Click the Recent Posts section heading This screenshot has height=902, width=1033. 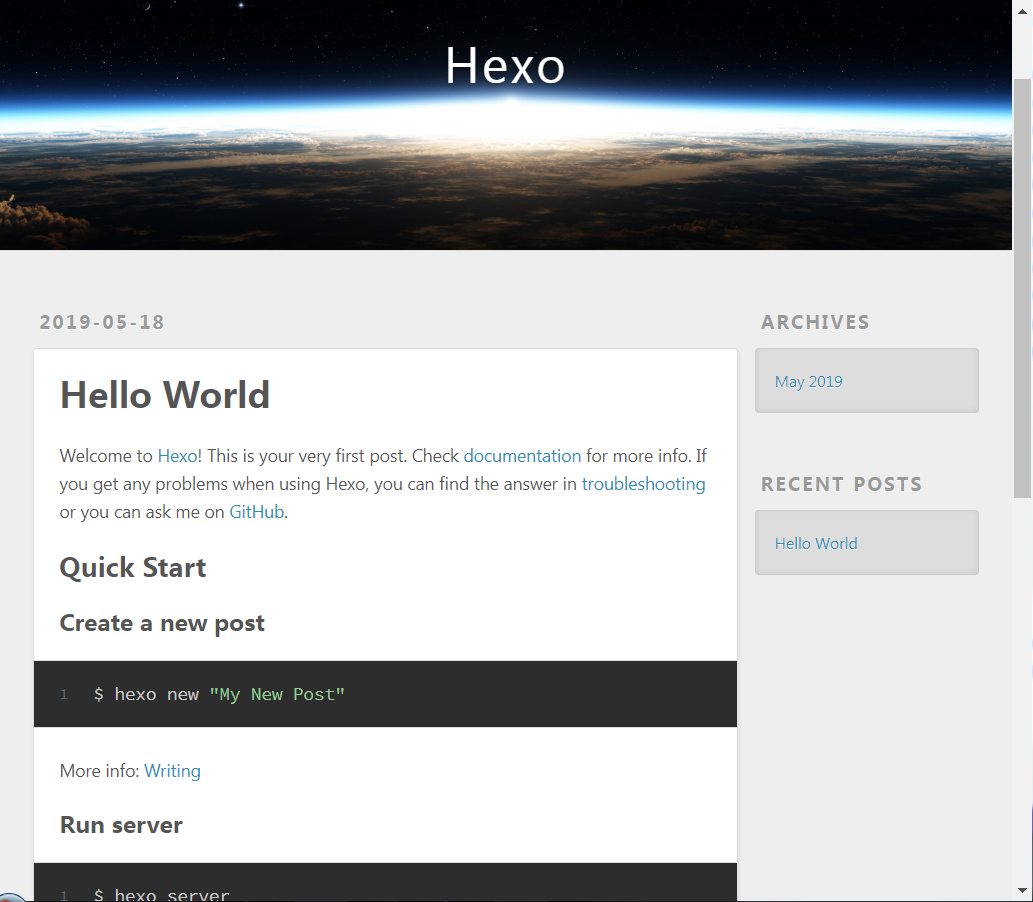pyautogui.click(x=841, y=484)
